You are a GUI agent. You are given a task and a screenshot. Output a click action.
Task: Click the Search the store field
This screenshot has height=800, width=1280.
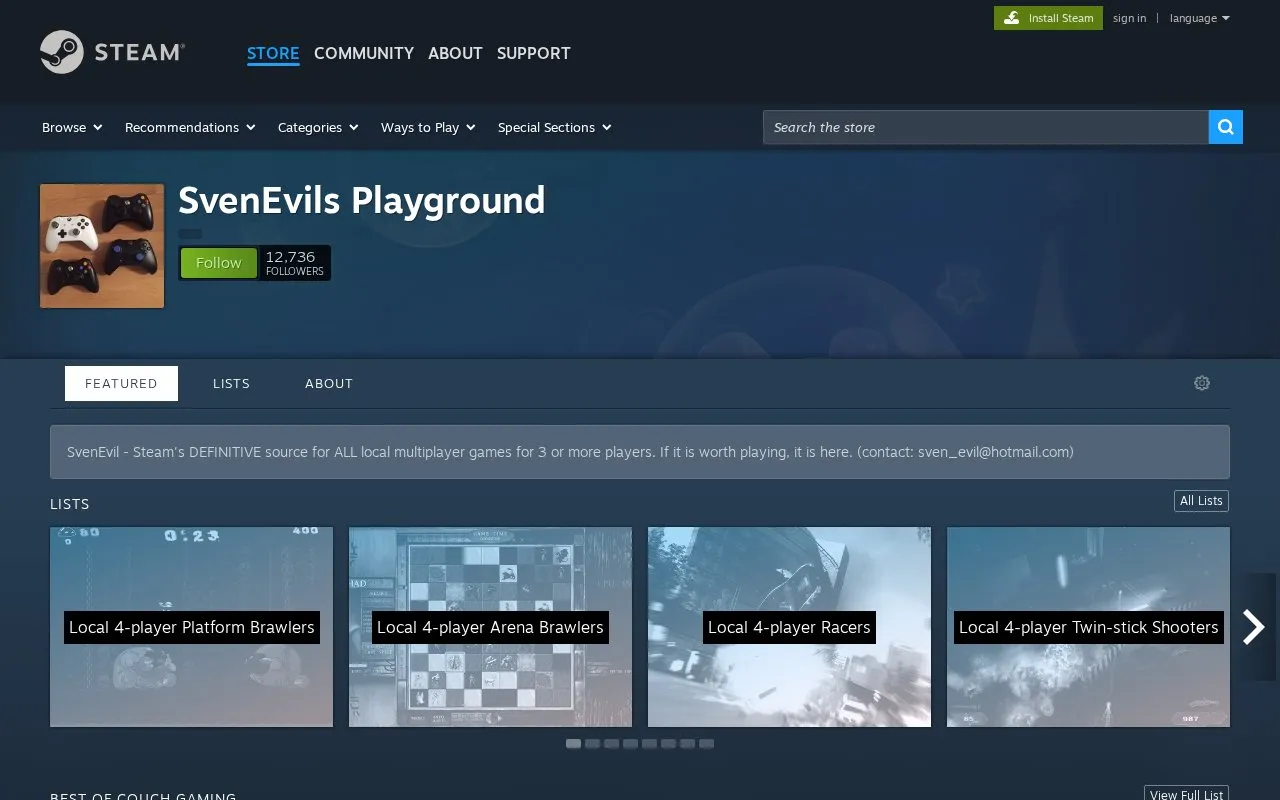[986, 127]
